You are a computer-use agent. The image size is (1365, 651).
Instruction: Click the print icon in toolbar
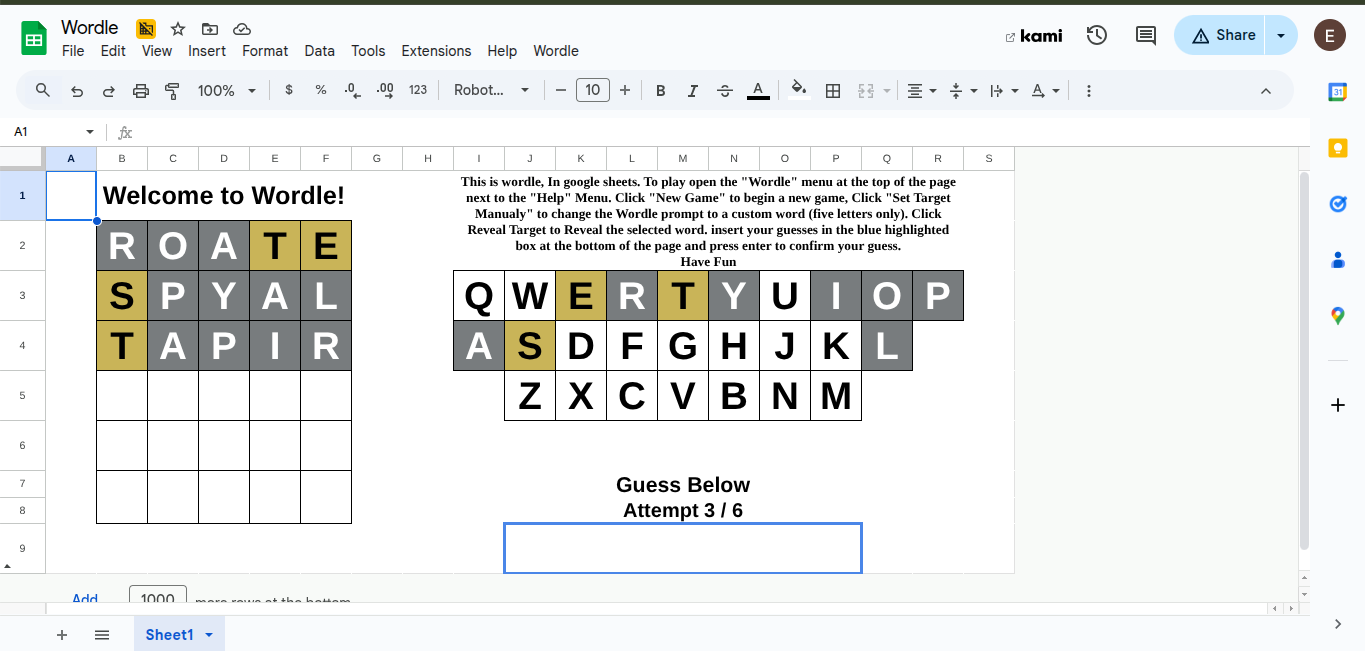[x=141, y=91]
